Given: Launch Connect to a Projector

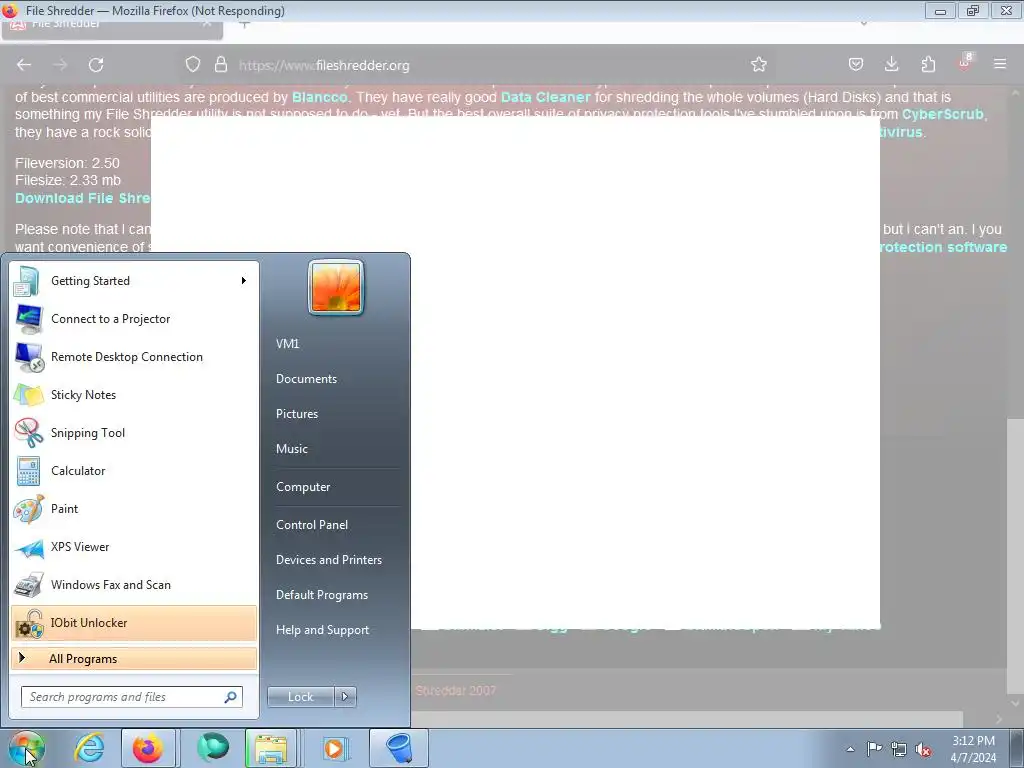Looking at the screenshot, I should coord(134,319).
